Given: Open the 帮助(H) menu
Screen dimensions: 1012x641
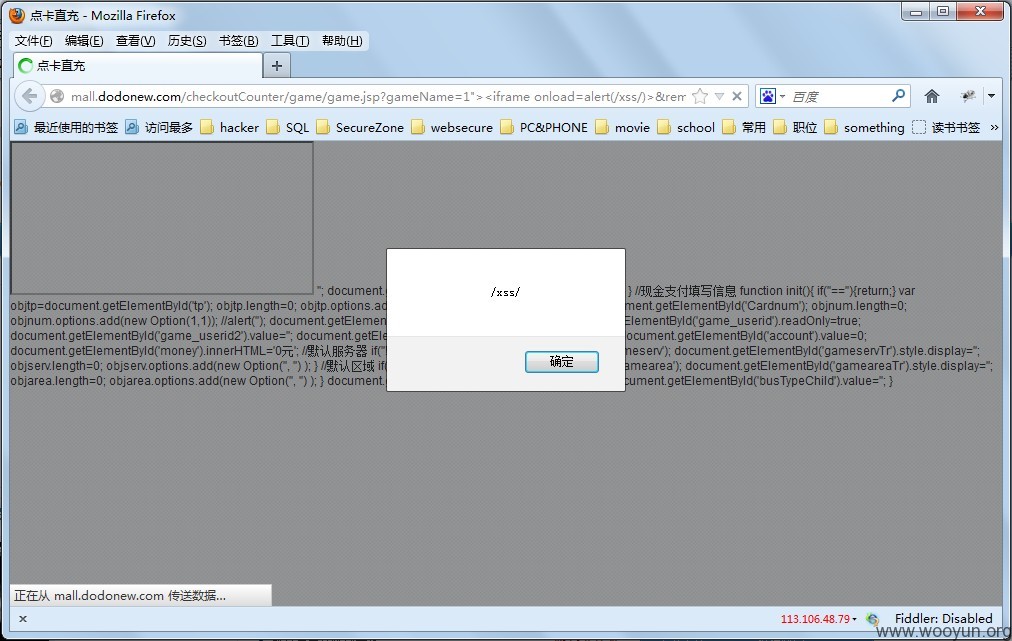Looking at the screenshot, I should point(342,41).
